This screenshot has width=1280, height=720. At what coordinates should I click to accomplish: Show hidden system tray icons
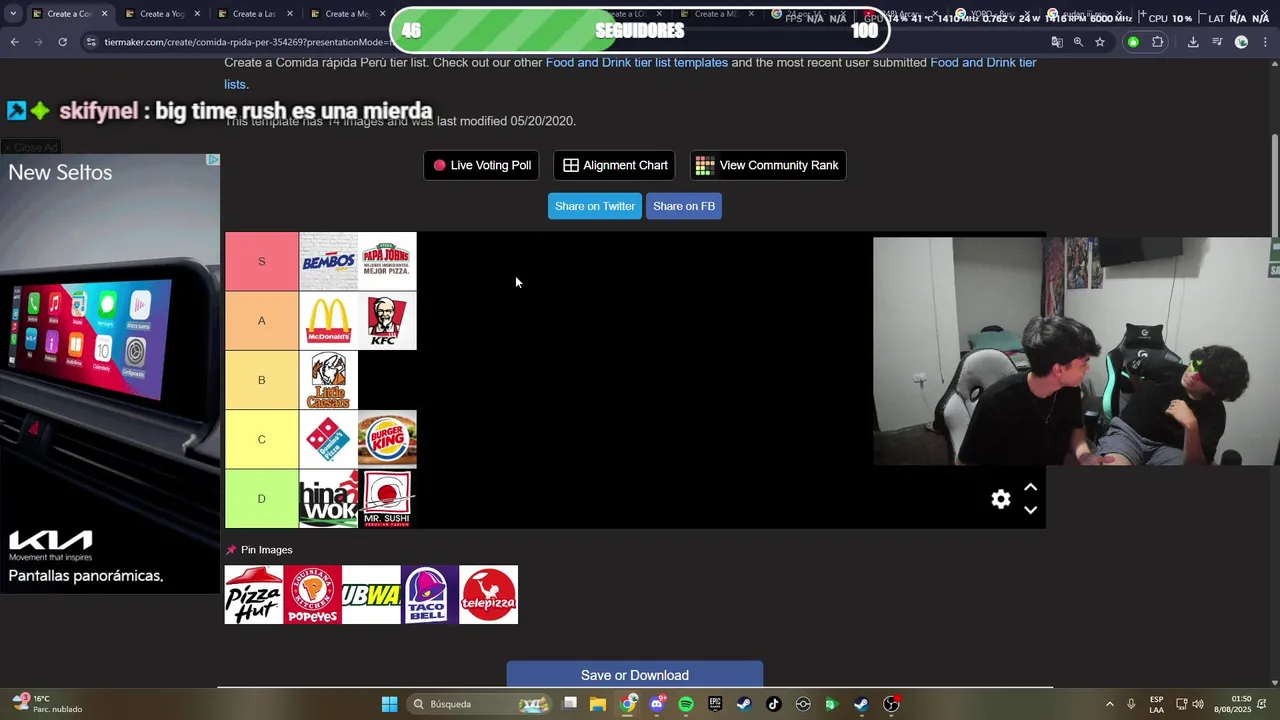pyautogui.click(x=1109, y=704)
